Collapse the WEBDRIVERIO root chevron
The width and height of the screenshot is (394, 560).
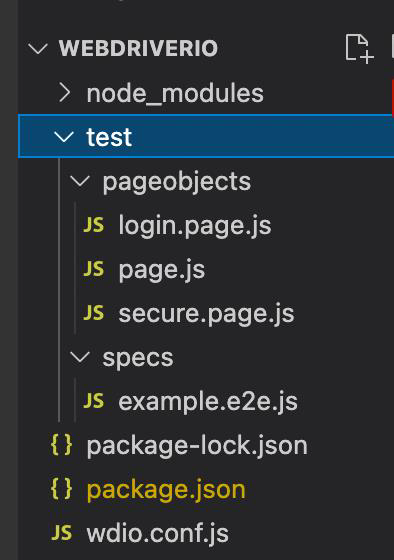pyautogui.click(x=38, y=49)
